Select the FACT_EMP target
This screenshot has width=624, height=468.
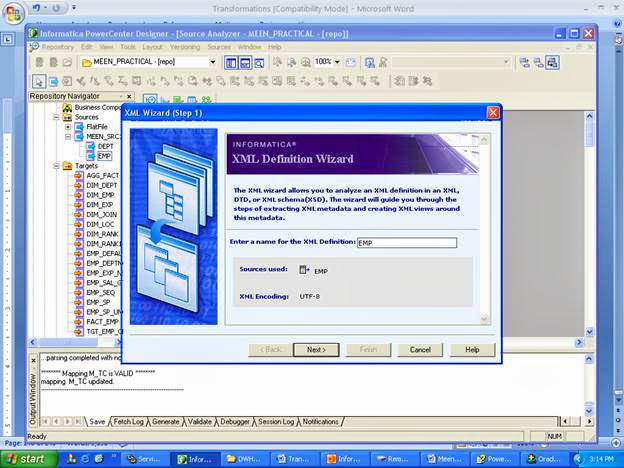coord(103,322)
